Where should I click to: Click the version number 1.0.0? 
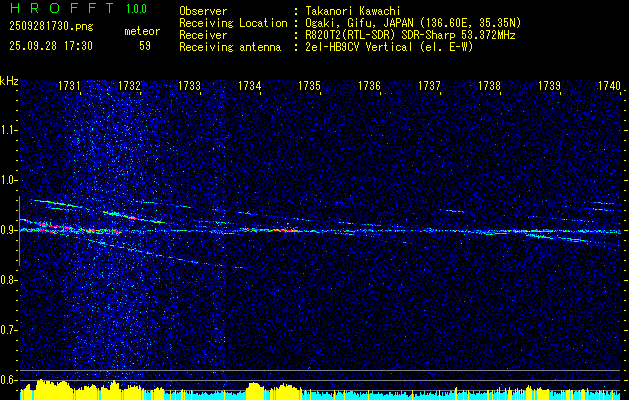tap(136, 9)
